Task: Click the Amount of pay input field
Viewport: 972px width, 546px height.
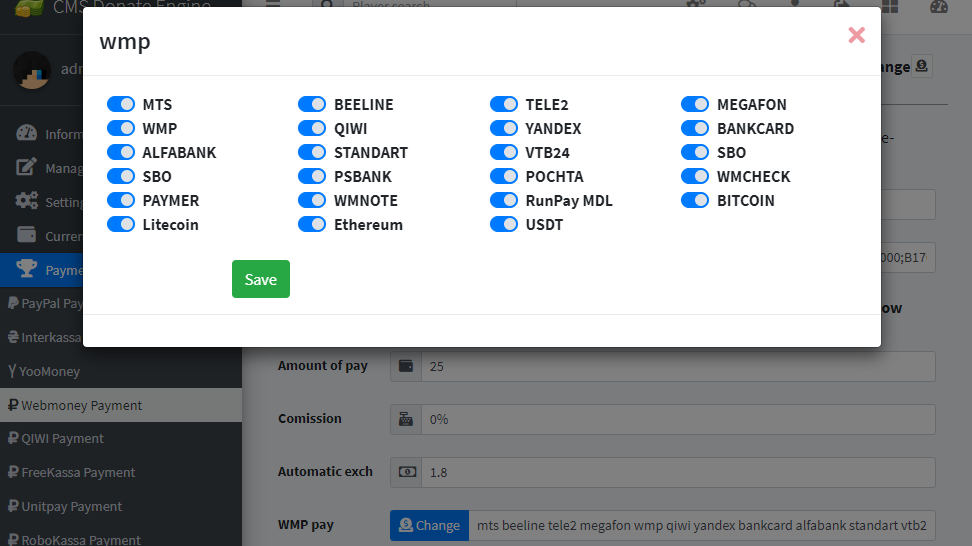Action: pyautogui.click(x=678, y=366)
